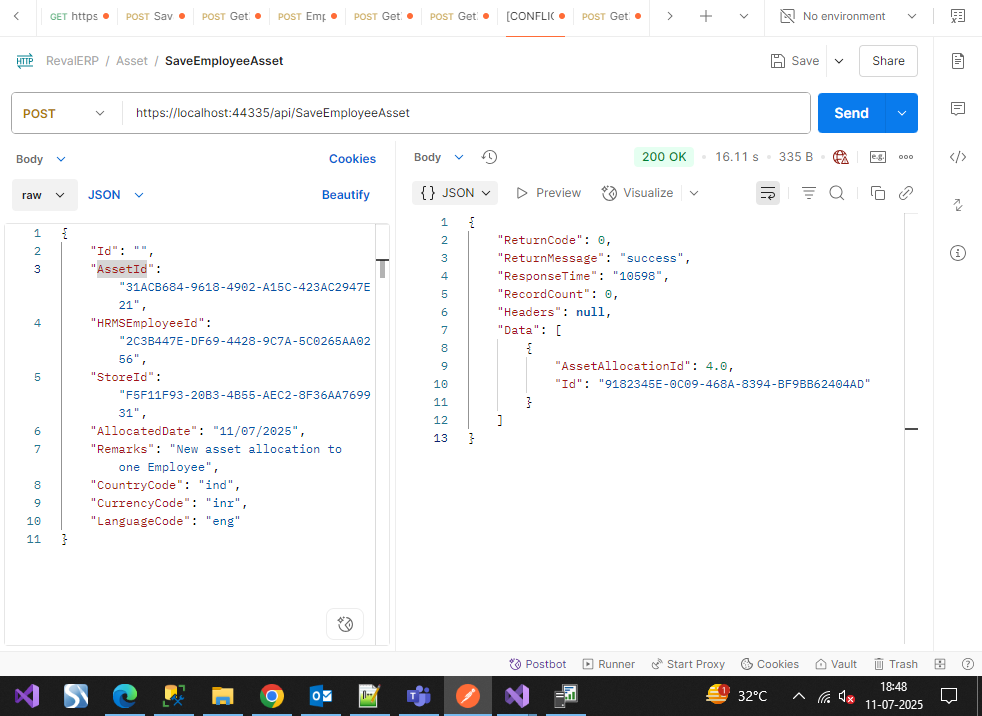Click the response history clock icon
The height and width of the screenshot is (716, 982).
coord(489,157)
